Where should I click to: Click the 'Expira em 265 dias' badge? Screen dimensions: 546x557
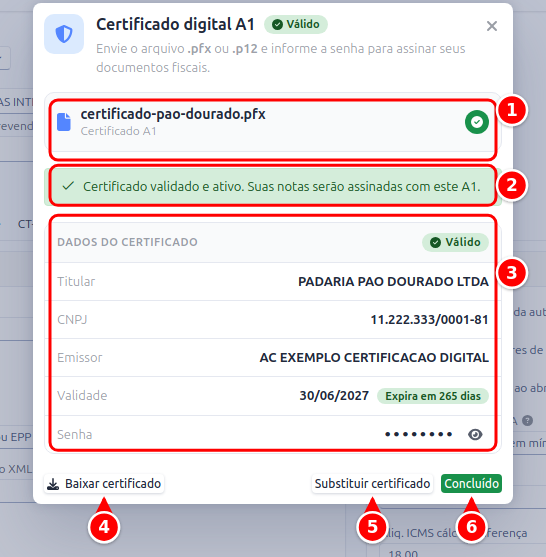(x=433, y=396)
